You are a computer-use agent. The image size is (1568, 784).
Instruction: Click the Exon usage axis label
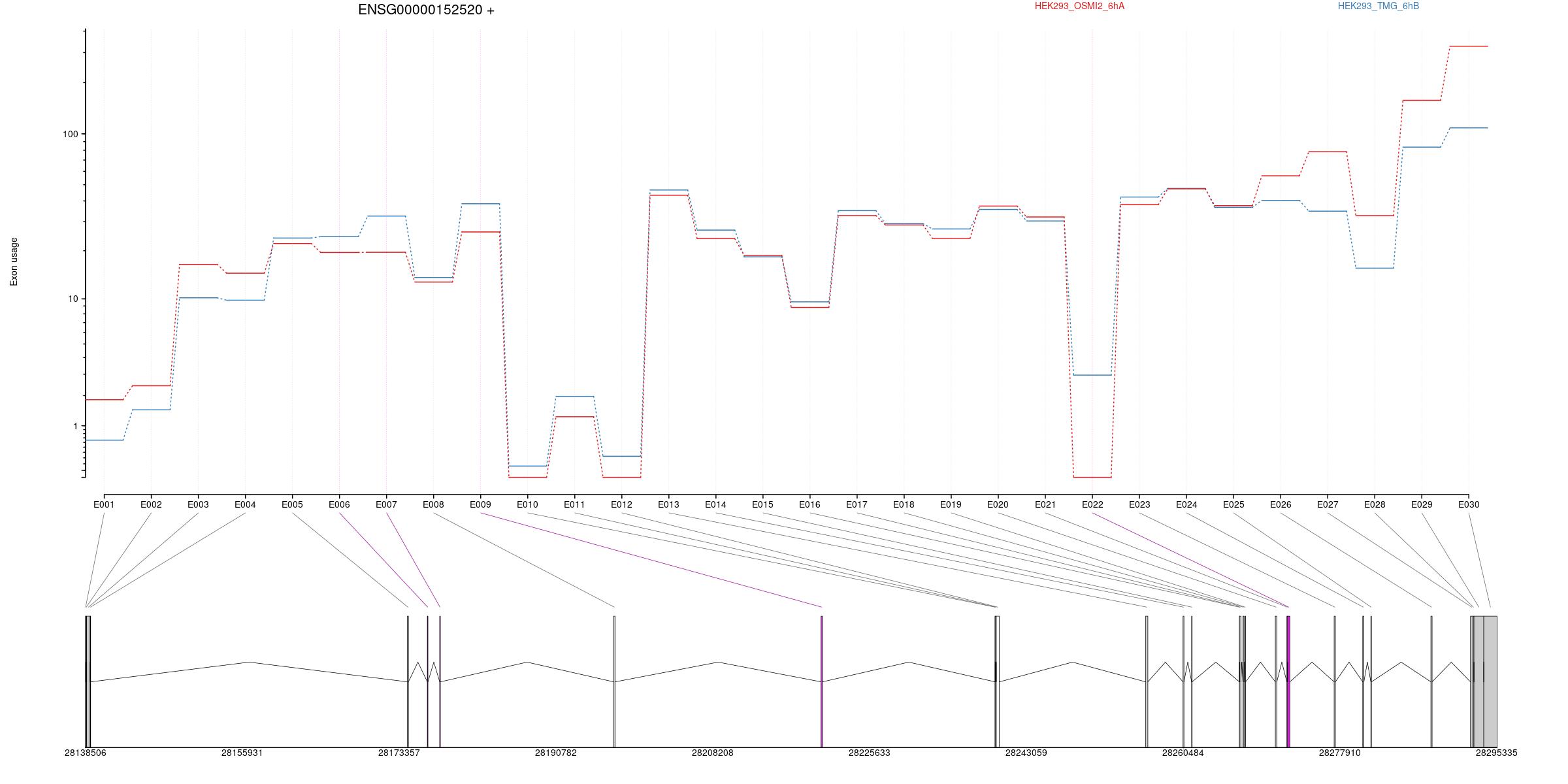point(14,261)
